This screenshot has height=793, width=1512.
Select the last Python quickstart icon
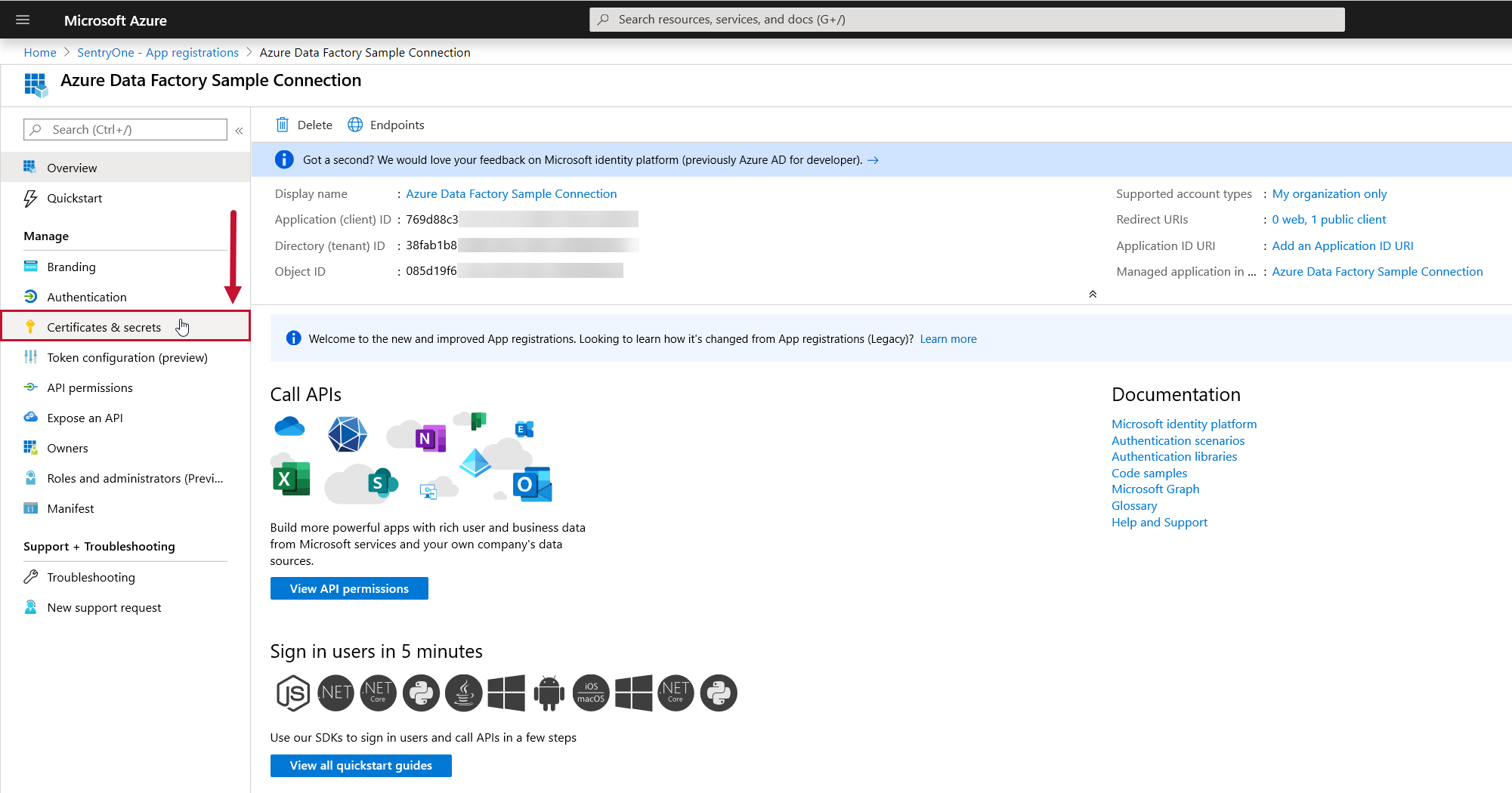[719, 693]
